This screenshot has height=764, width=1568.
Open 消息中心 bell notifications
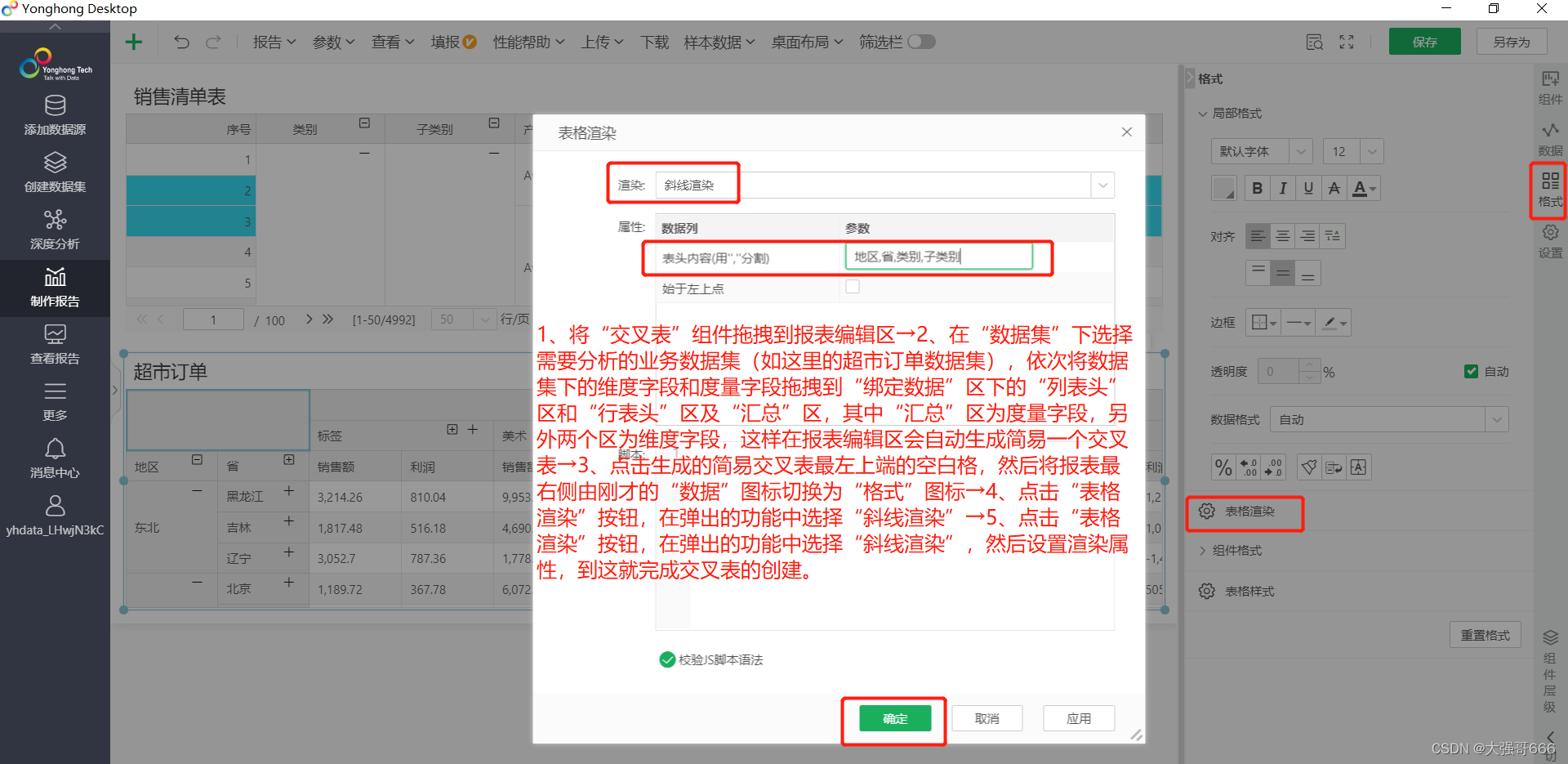pyautogui.click(x=55, y=458)
